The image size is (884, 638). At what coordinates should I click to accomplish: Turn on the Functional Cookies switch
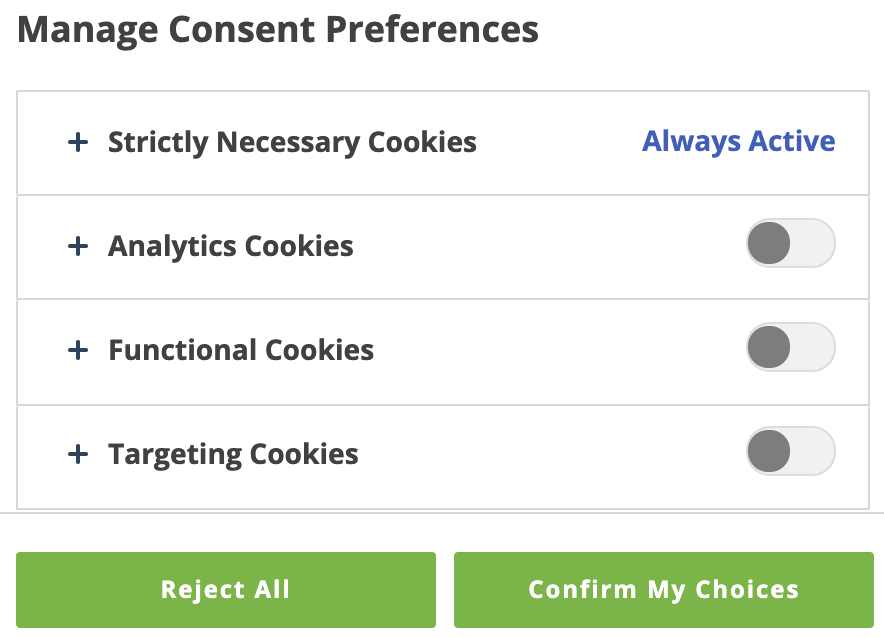790,347
